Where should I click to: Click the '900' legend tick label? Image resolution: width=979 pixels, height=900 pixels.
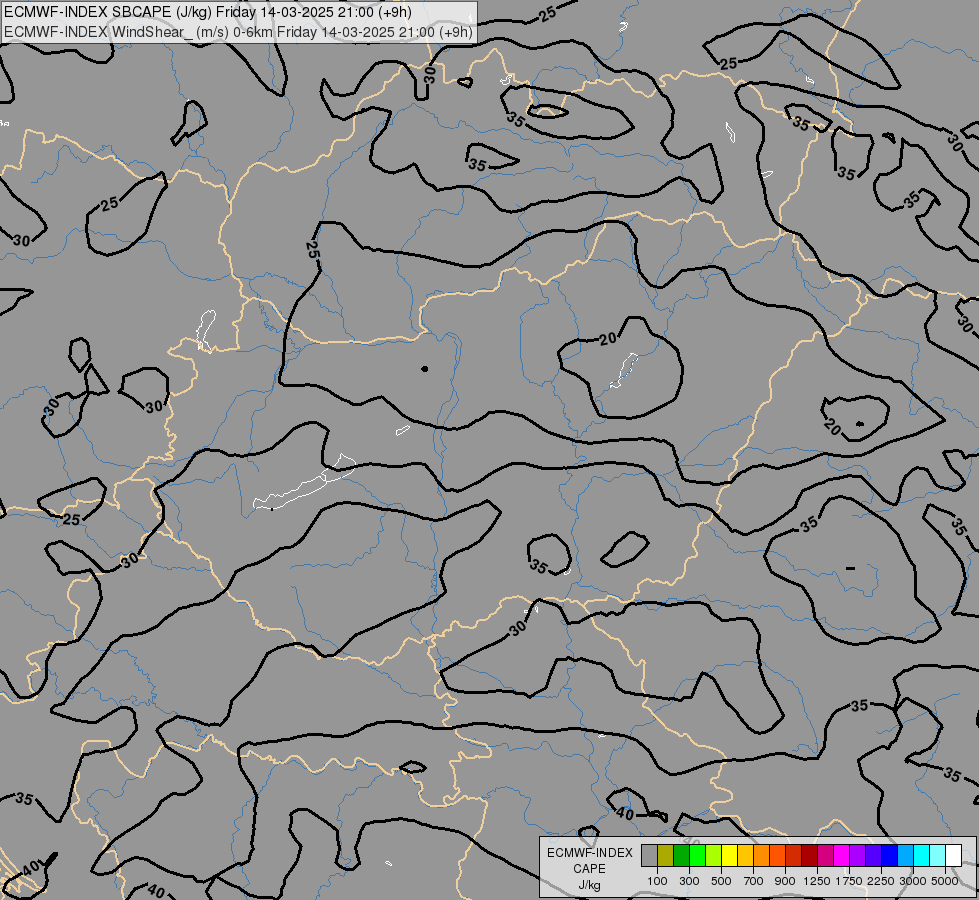click(x=785, y=881)
